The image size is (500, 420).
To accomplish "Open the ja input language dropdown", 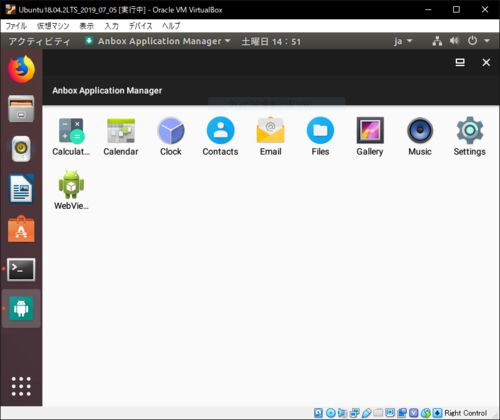I will (x=403, y=41).
